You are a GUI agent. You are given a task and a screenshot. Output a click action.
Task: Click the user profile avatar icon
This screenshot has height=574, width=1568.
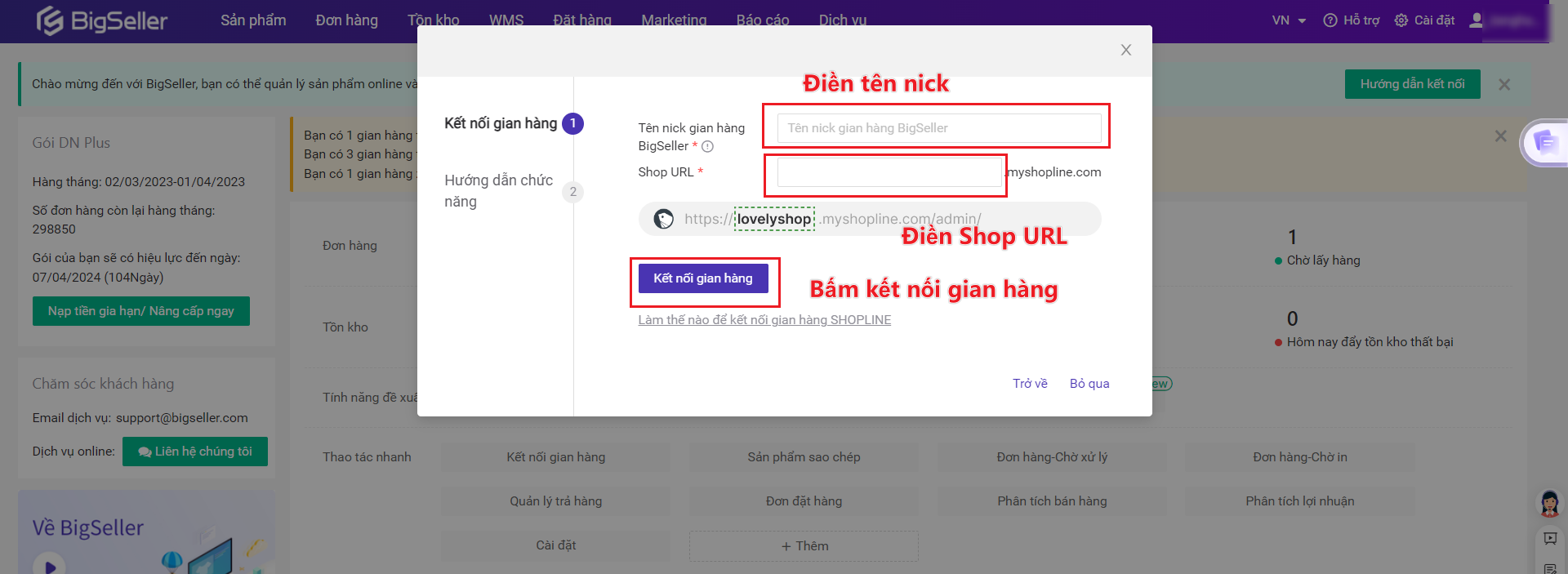(x=1476, y=20)
